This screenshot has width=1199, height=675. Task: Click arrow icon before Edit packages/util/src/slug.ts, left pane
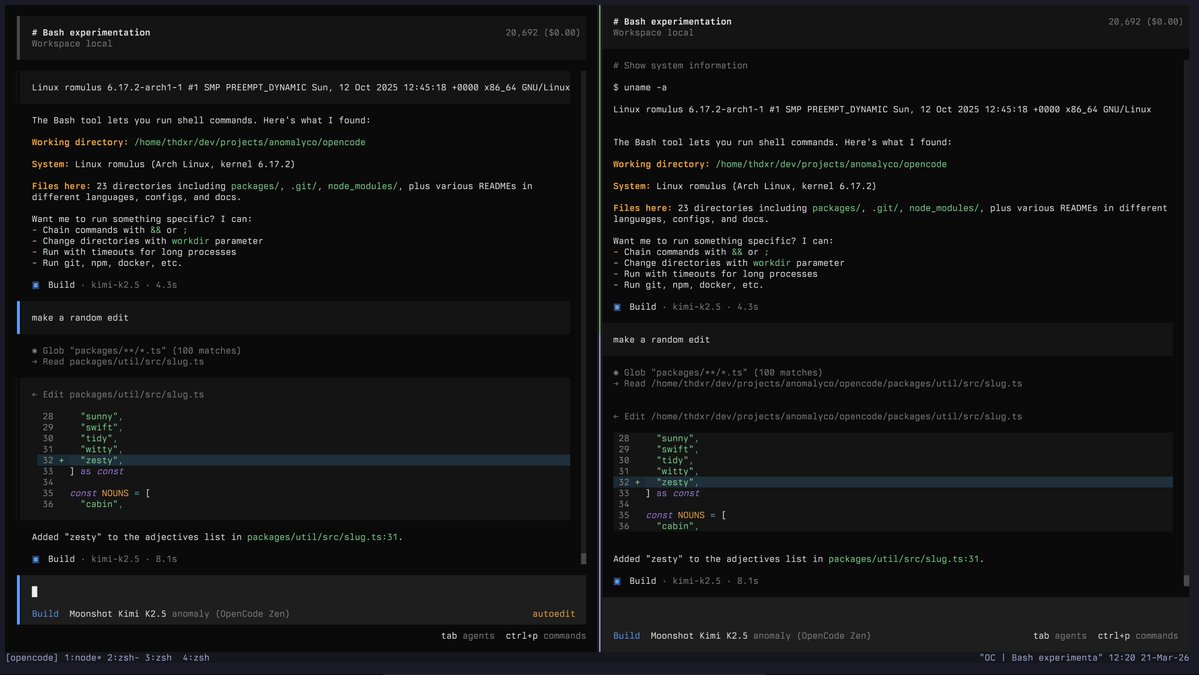[x=34, y=394]
